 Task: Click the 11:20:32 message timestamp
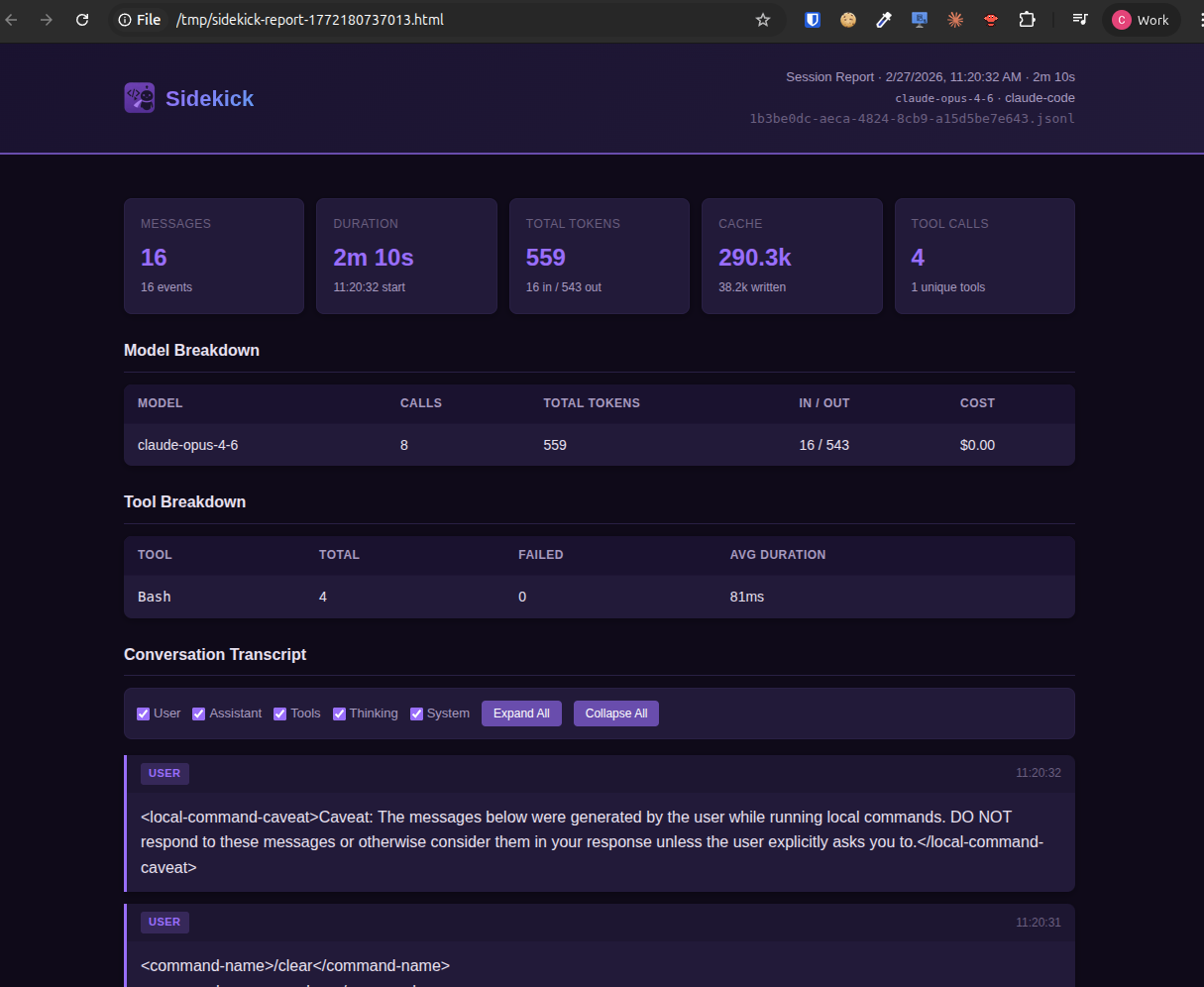click(1039, 773)
